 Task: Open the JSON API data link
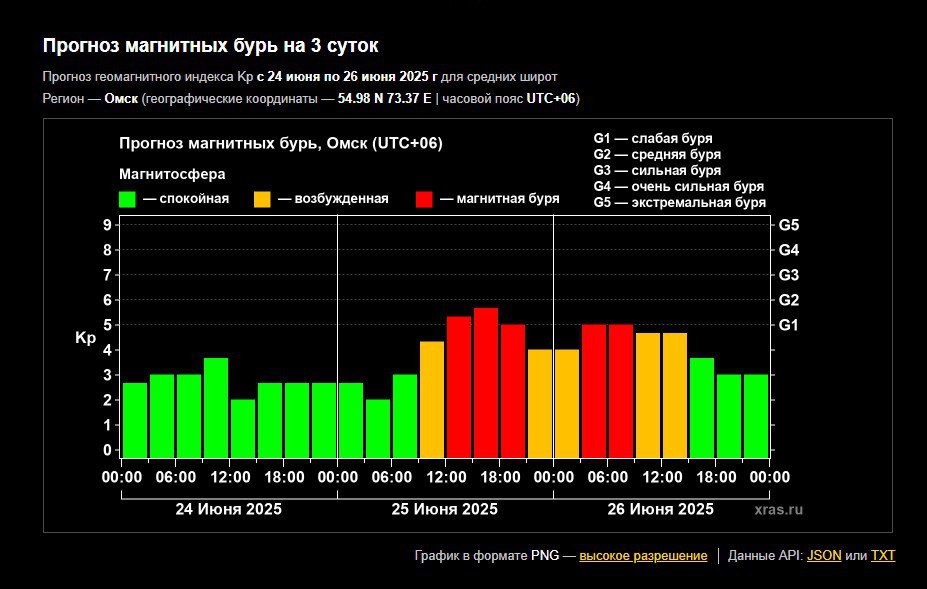824,555
